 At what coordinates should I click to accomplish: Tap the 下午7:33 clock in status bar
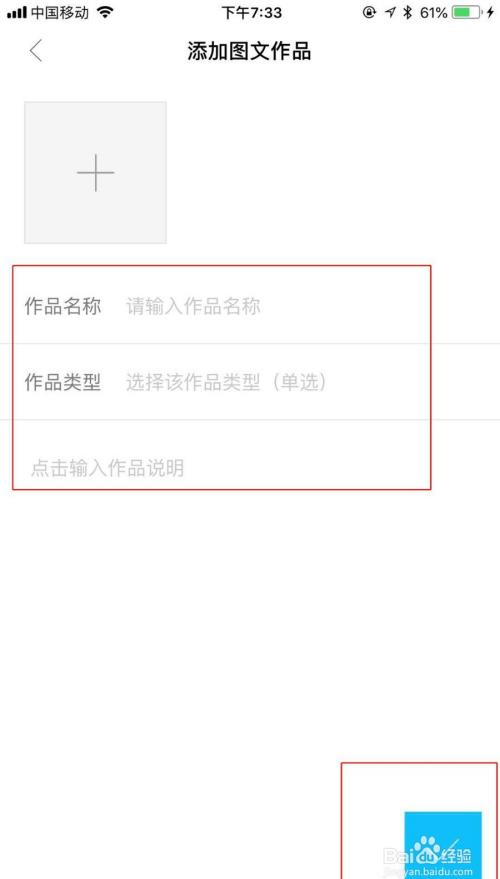click(251, 12)
